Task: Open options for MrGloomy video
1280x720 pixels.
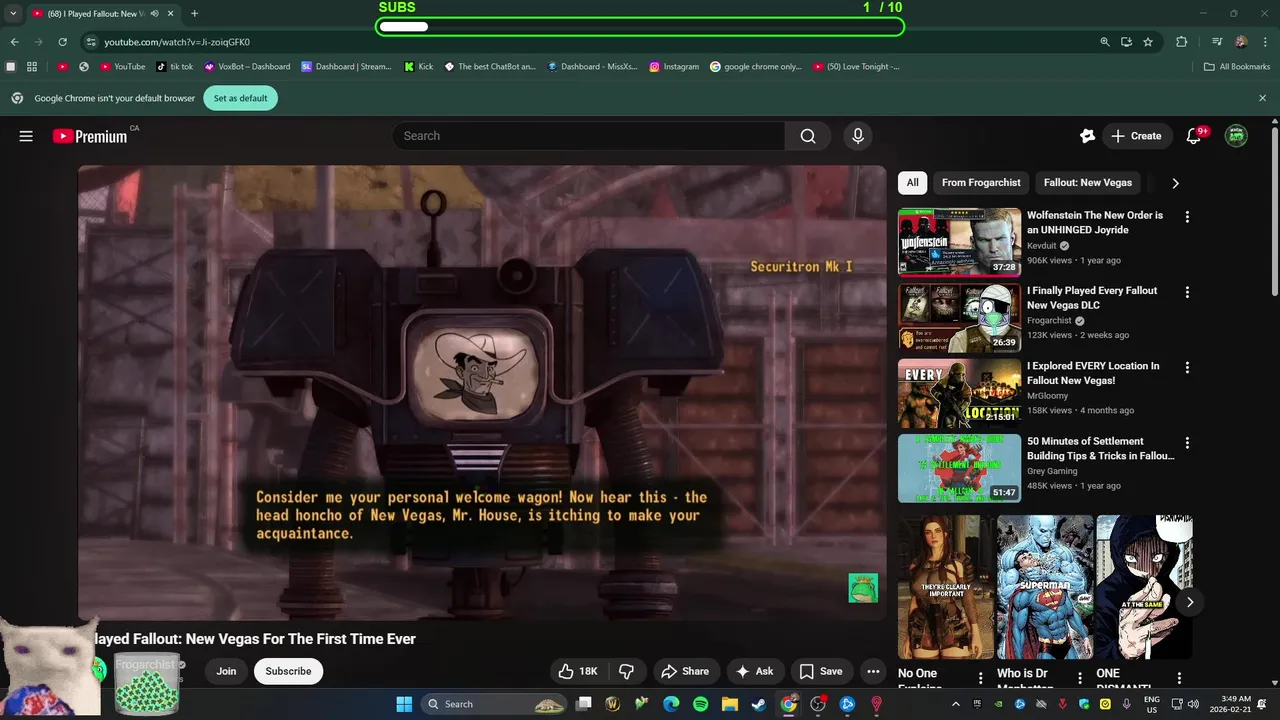Action: click(1187, 367)
